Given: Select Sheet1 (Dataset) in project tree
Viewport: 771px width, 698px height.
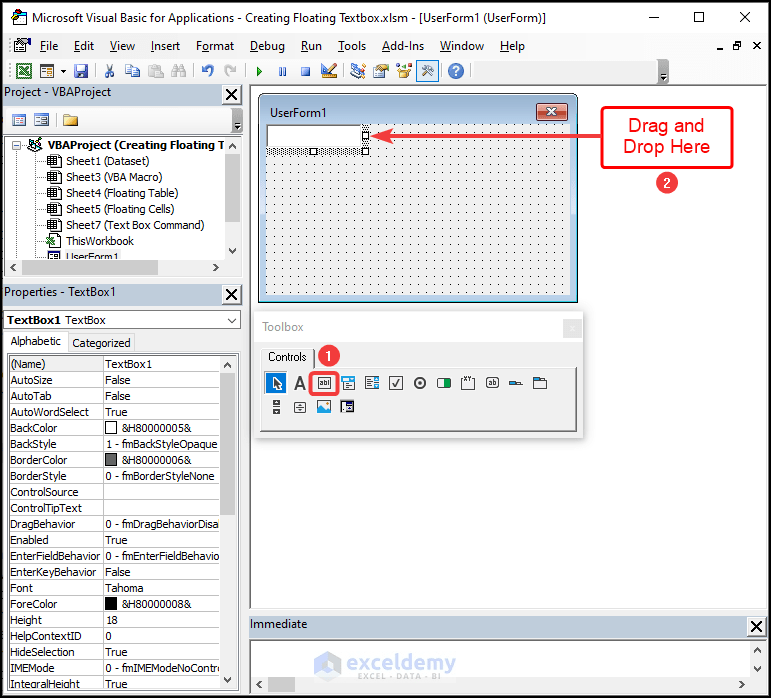Looking at the screenshot, I should tap(107, 161).
